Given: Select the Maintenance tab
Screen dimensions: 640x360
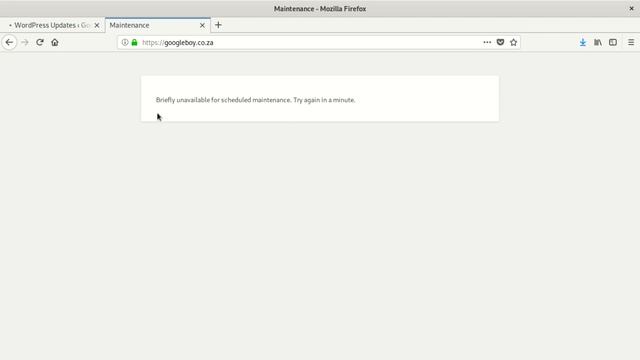Looking at the screenshot, I should pos(158,25).
